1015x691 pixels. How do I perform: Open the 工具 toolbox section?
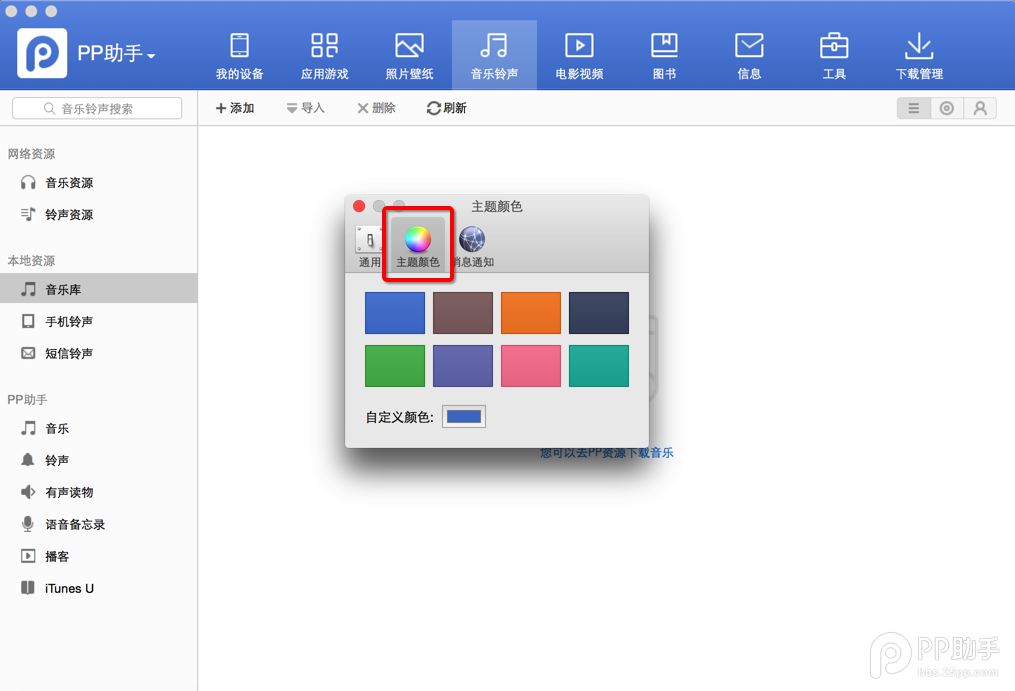[x=834, y=56]
